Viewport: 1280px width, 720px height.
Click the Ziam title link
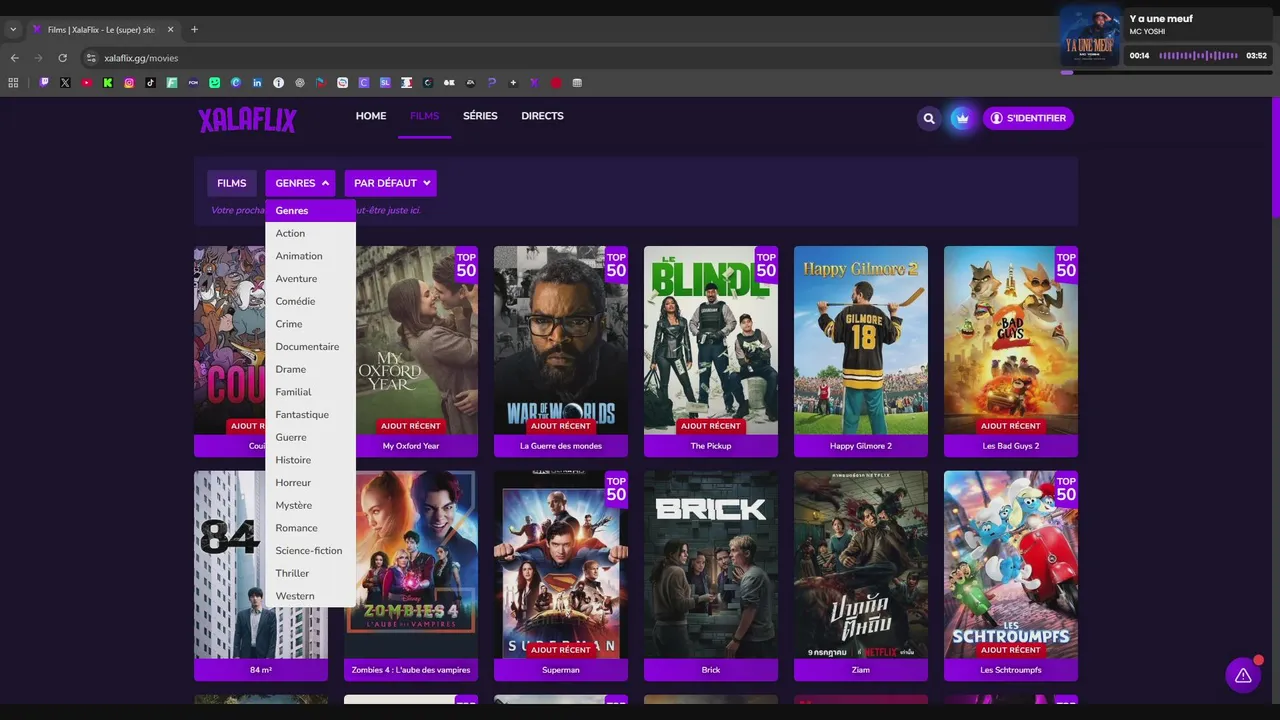861,670
